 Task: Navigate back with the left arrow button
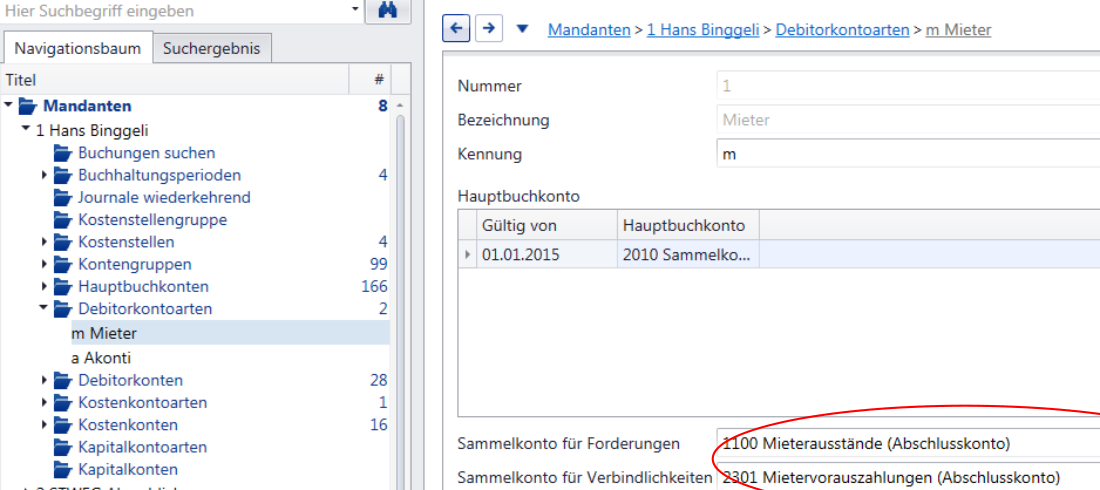click(456, 29)
